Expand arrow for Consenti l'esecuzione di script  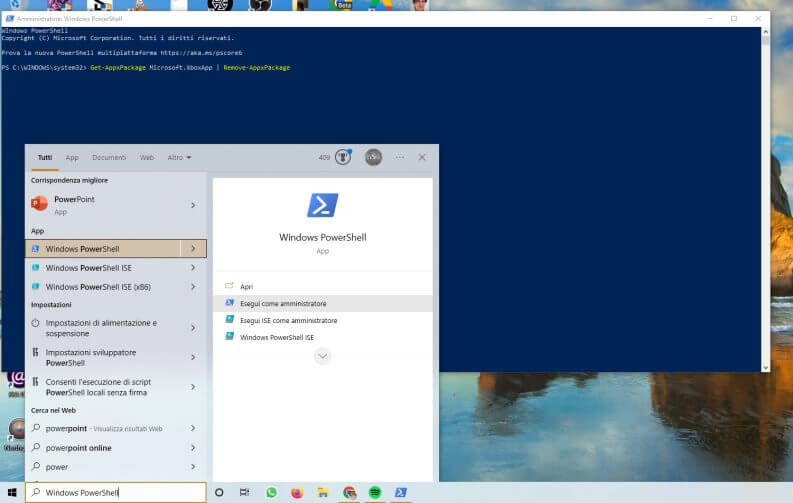point(193,387)
